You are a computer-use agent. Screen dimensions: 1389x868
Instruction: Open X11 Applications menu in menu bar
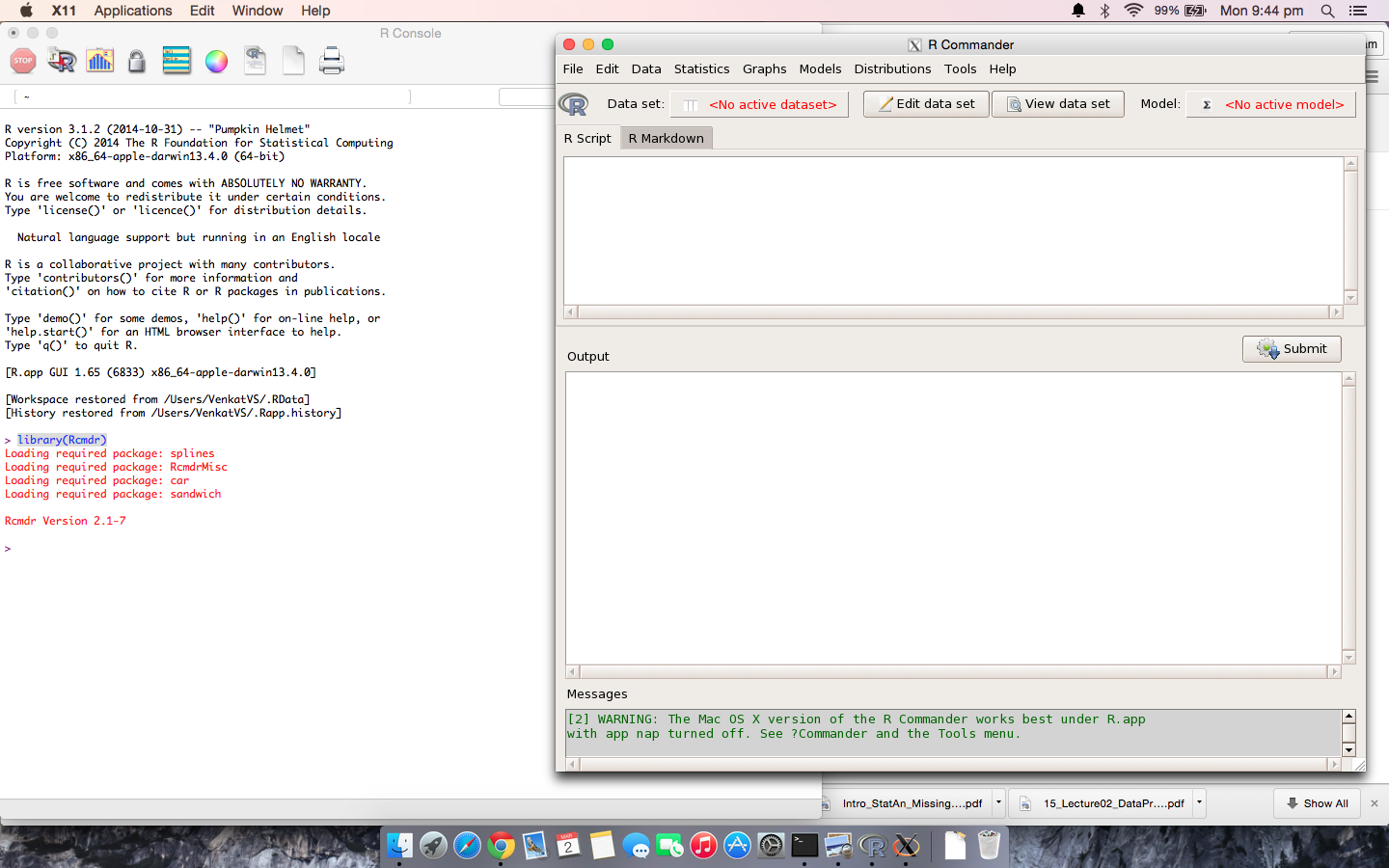click(133, 11)
